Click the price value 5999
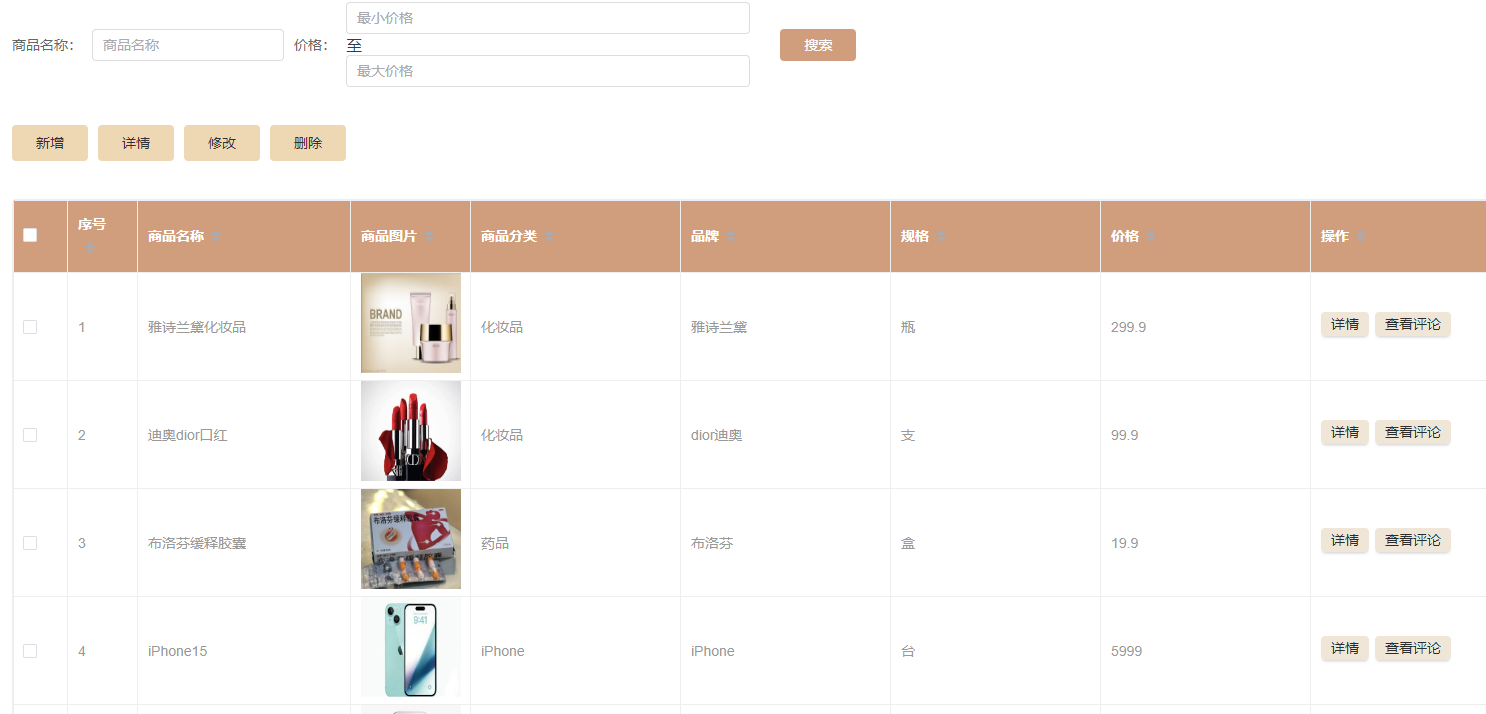This screenshot has height=714, width=1486. (x=1127, y=651)
